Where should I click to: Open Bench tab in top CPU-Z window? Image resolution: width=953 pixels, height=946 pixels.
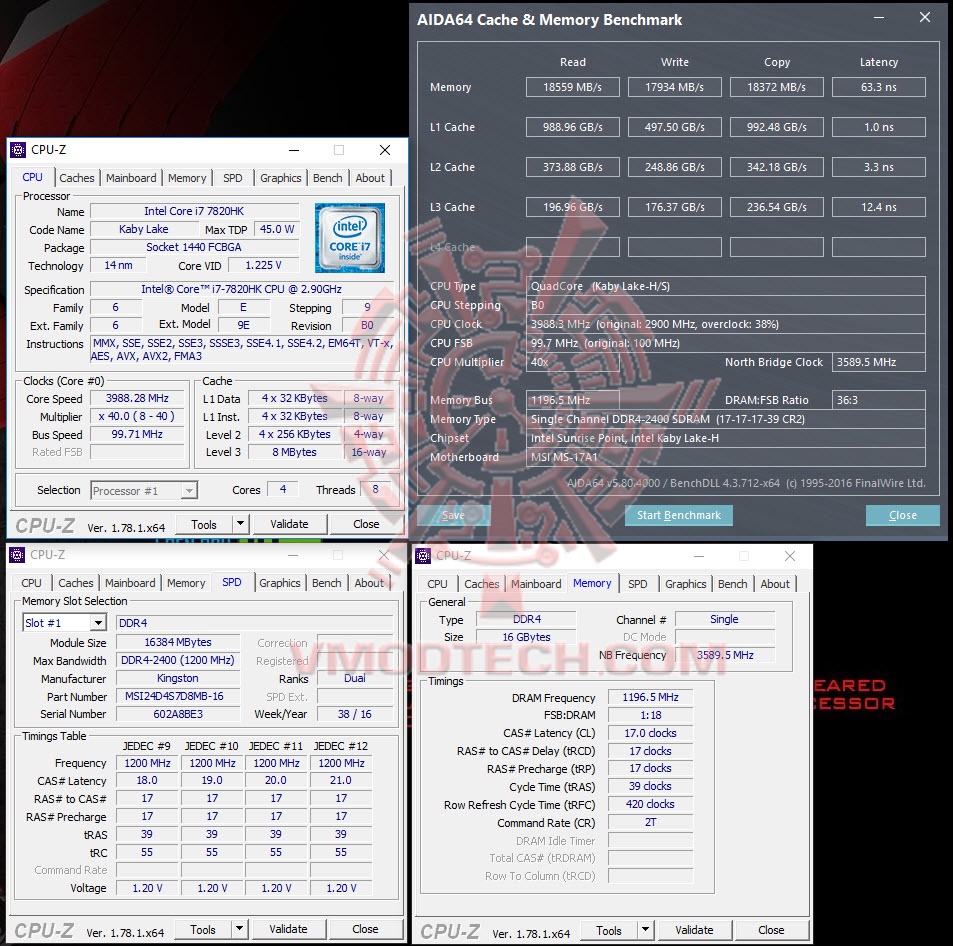pyautogui.click(x=328, y=178)
